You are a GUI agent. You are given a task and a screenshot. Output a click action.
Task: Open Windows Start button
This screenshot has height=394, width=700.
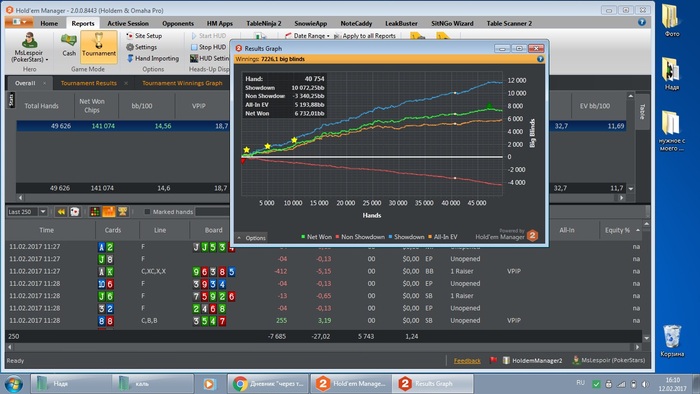click(14, 384)
